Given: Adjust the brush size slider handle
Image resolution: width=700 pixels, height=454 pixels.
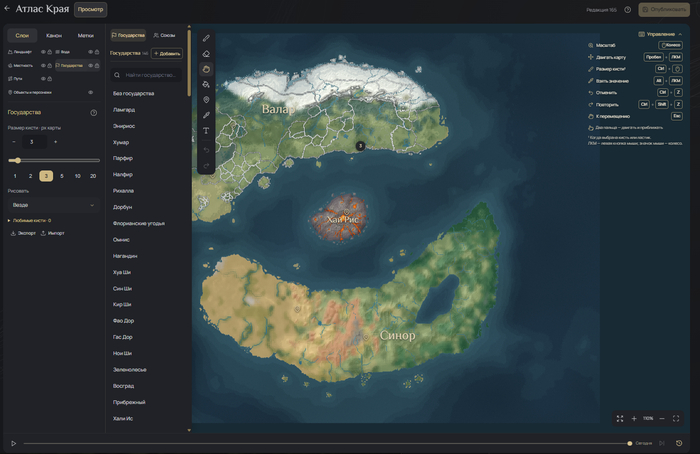Looking at the screenshot, I should (17, 160).
